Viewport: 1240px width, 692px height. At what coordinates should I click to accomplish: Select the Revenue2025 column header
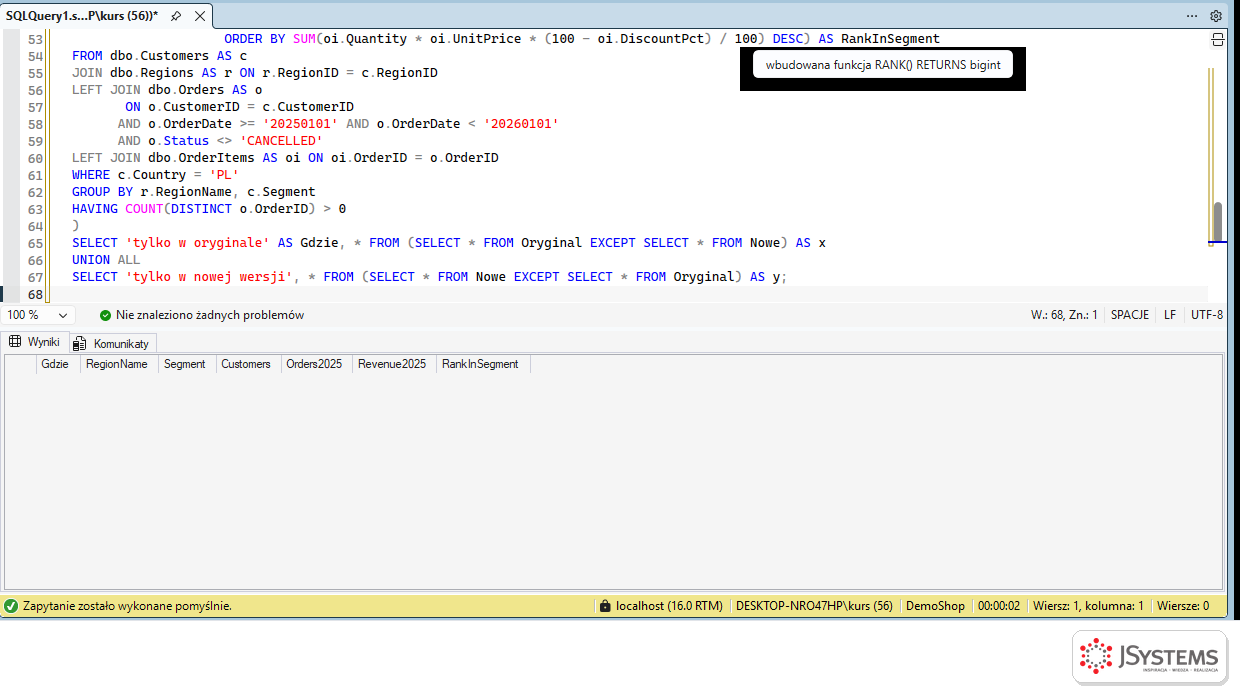394,364
